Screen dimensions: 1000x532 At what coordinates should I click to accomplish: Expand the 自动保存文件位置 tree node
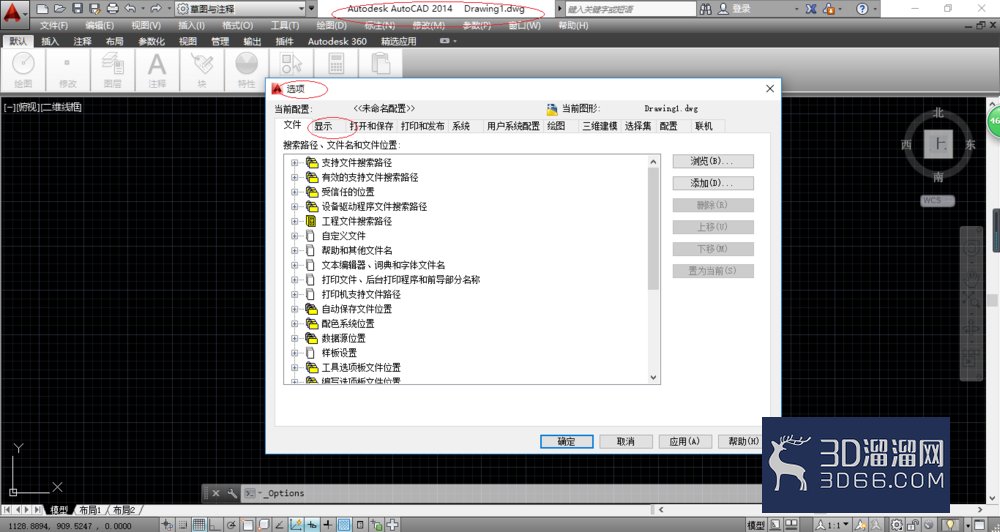click(295, 309)
